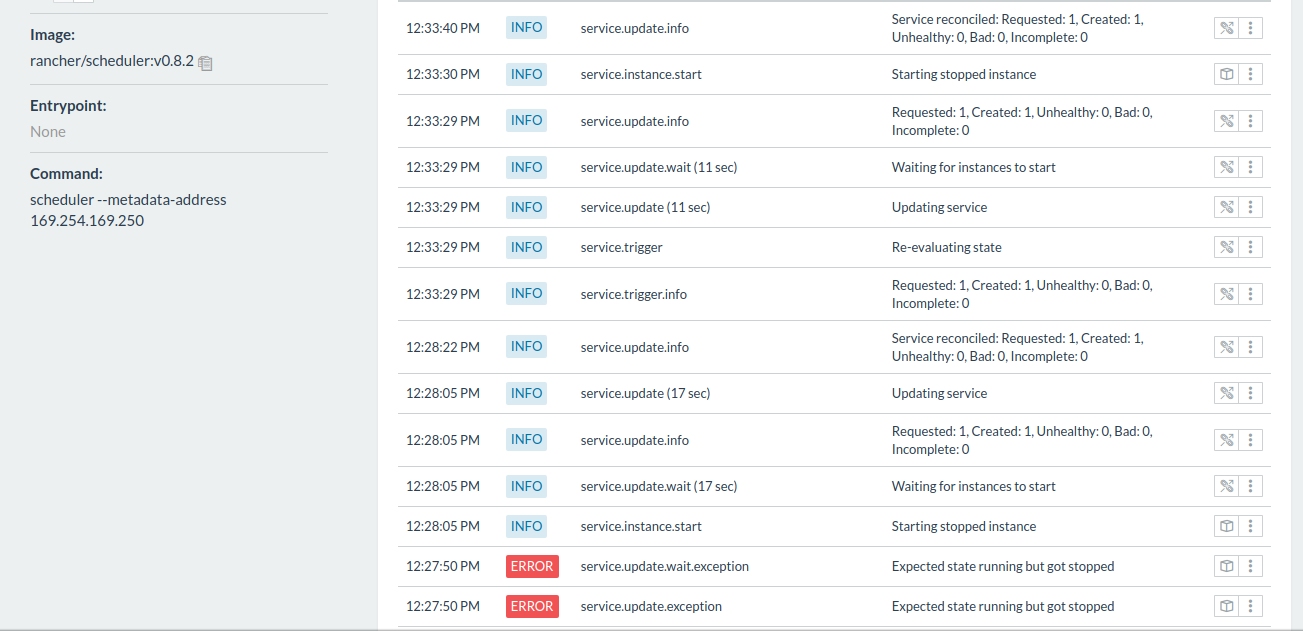Open actions menu for 12:33:30 PM row
Image resolution: width=1303 pixels, height=631 pixels.
pyautogui.click(x=1250, y=74)
